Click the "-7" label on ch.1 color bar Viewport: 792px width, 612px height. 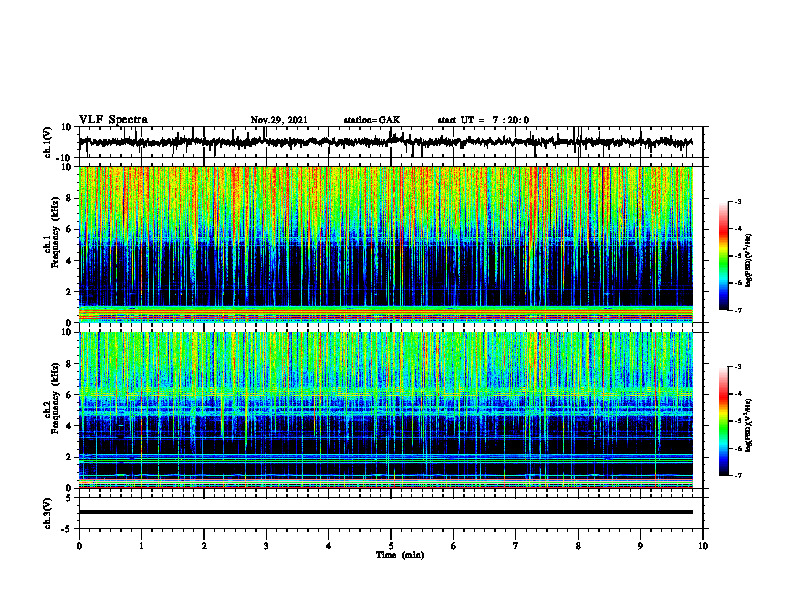pos(737,310)
